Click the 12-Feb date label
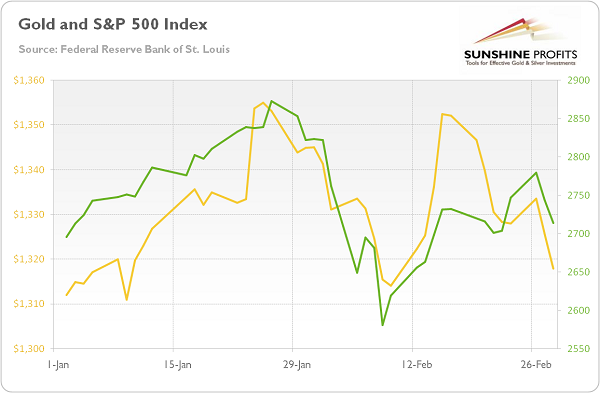The height and width of the screenshot is (393, 600). click(417, 364)
